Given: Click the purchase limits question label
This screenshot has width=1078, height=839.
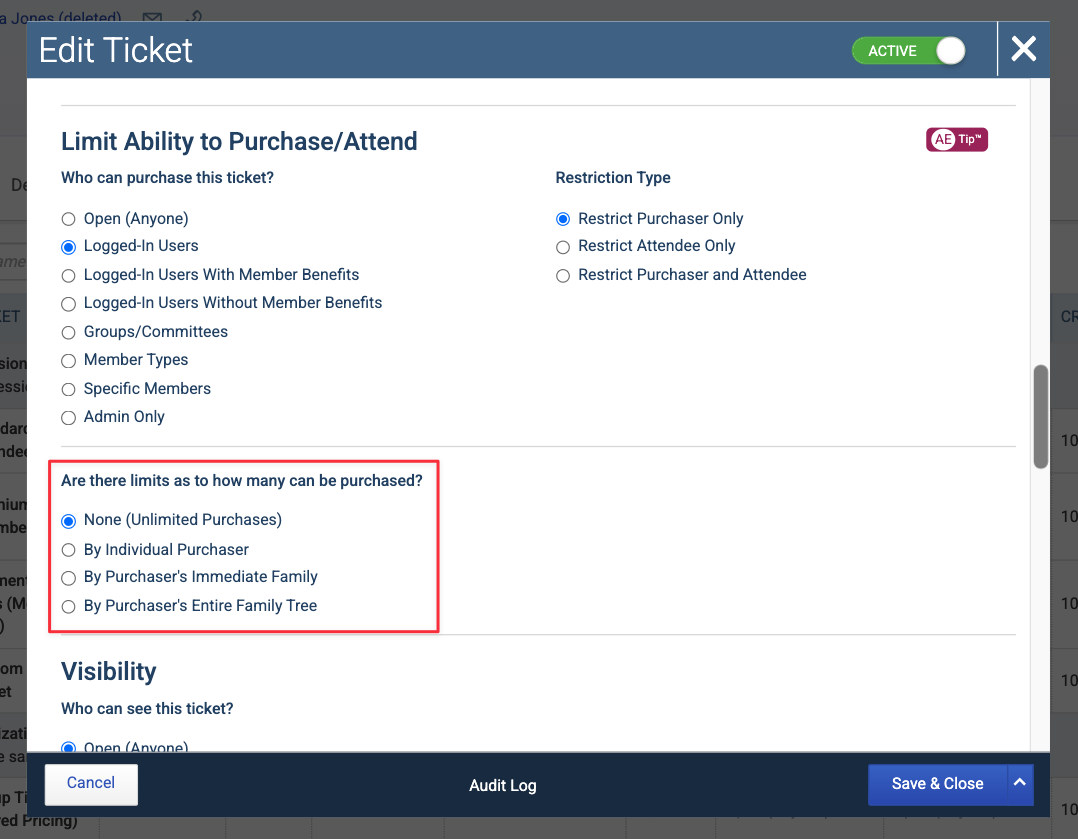Looking at the screenshot, I should click(242, 481).
